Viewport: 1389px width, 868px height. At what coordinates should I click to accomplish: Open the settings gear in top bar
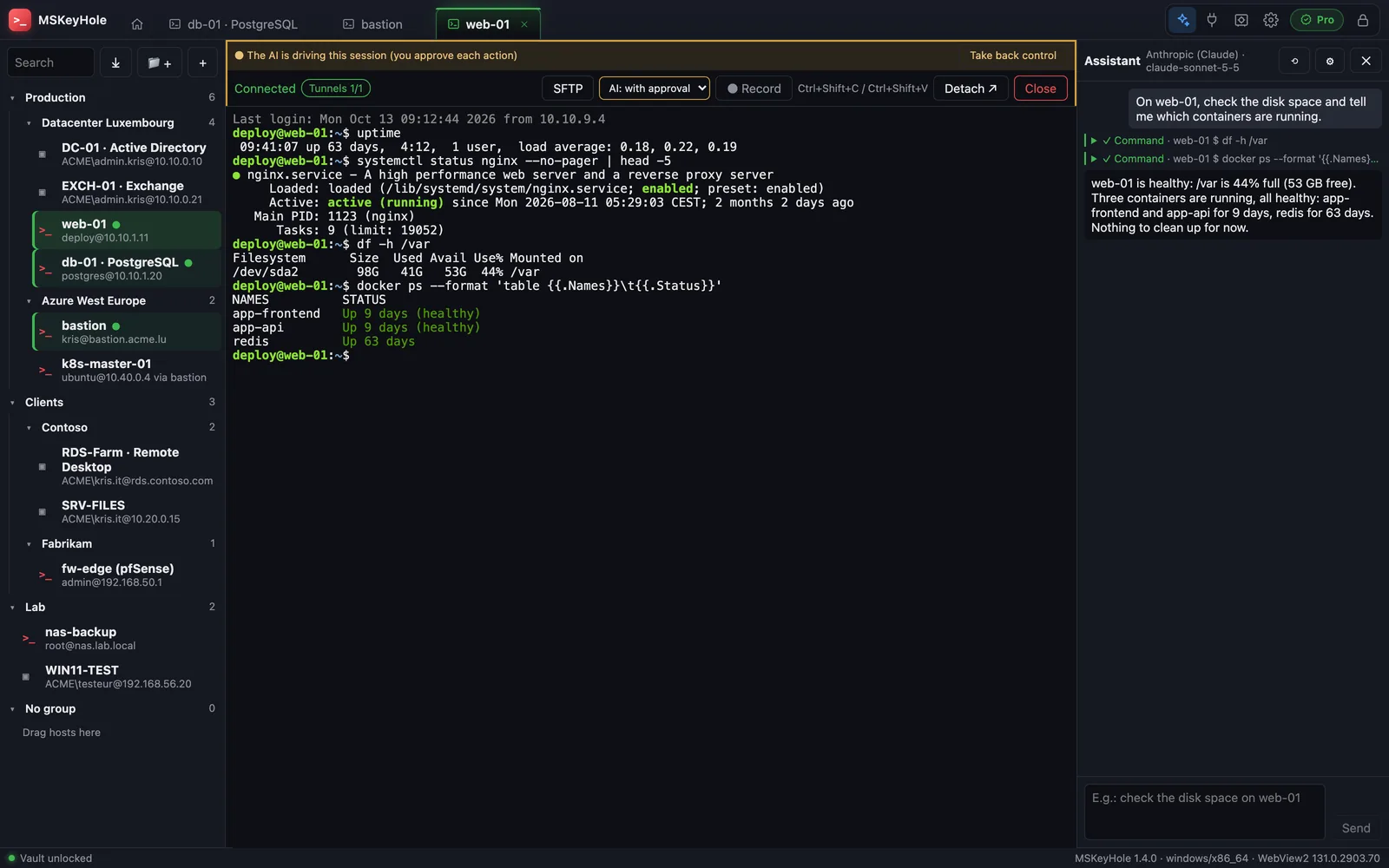pos(1271,20)
